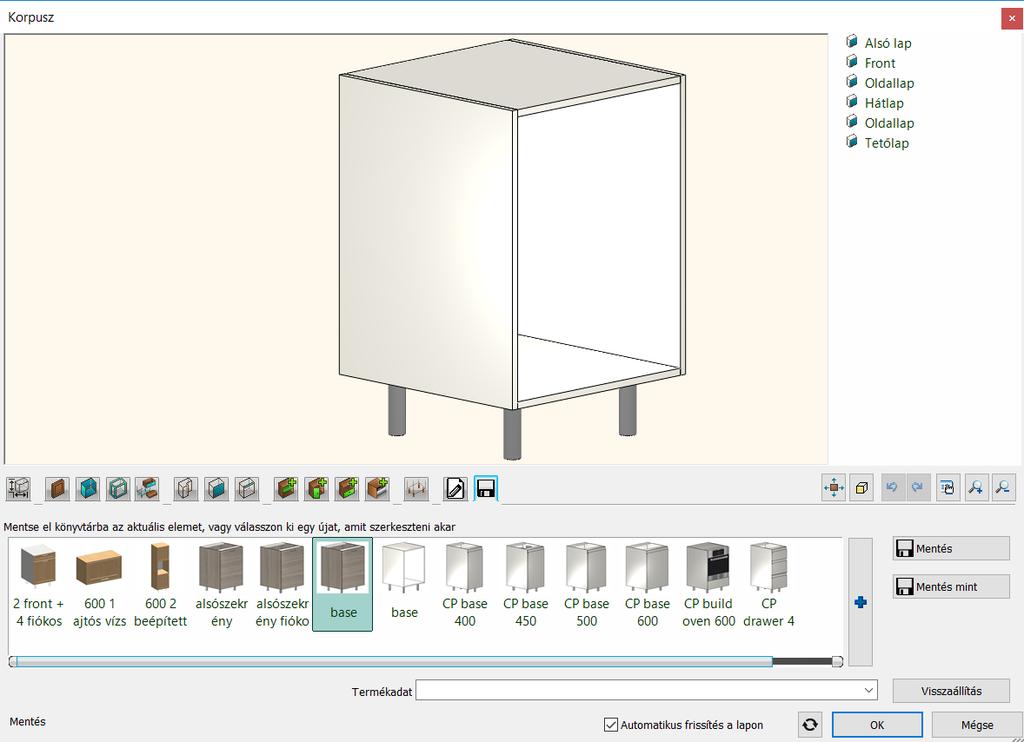The width and height of the screenshot is (1024, 742).
Task: Select the wireframe cabinet with blue panel
Action: (216, 488)
